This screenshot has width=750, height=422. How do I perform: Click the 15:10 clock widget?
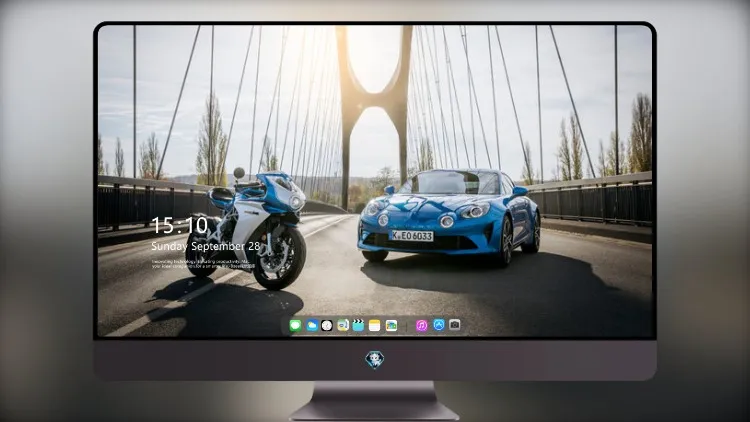point(179,225)
